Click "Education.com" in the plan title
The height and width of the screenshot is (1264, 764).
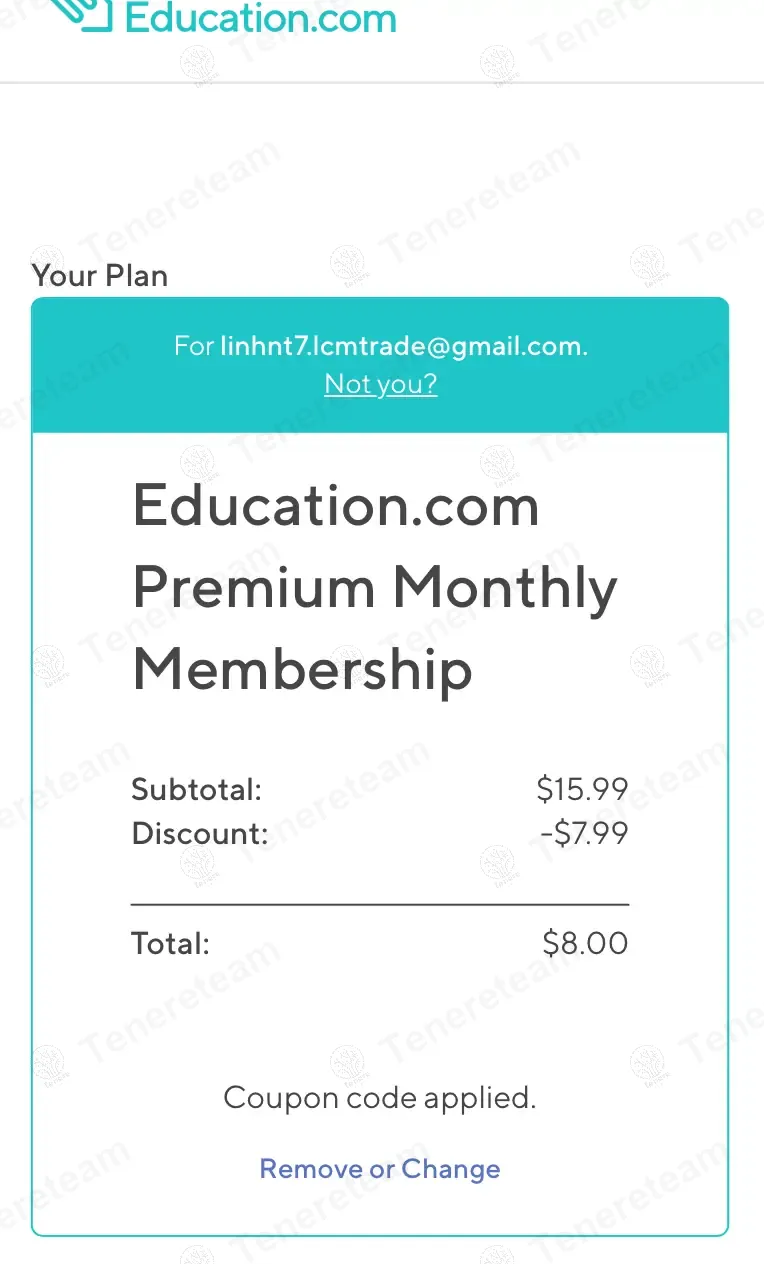tap(336, 506)
